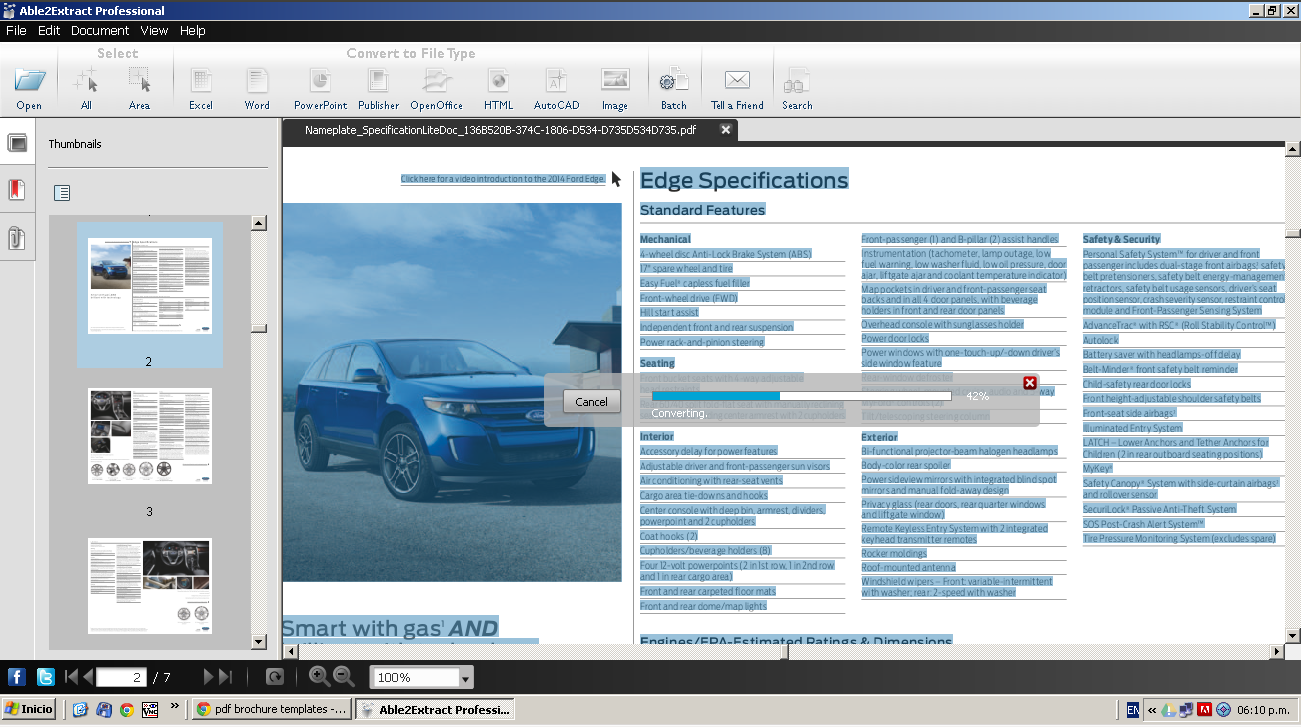The width and height of the screenshot is (1301, 727).
Task: Jump to the last page
Action: [225, 677]
